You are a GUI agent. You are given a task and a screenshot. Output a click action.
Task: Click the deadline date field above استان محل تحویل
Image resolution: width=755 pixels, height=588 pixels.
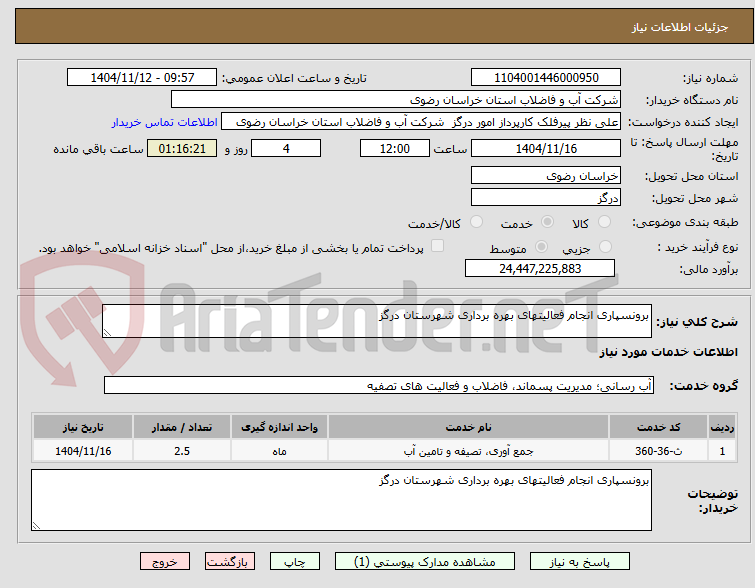pyautogui.click(x=546, y=148)
